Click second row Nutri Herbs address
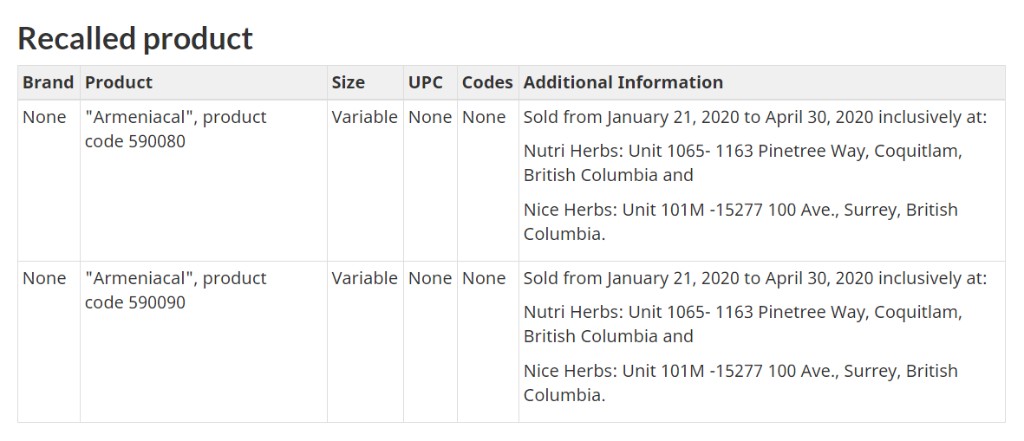 (x=743, y=324)
